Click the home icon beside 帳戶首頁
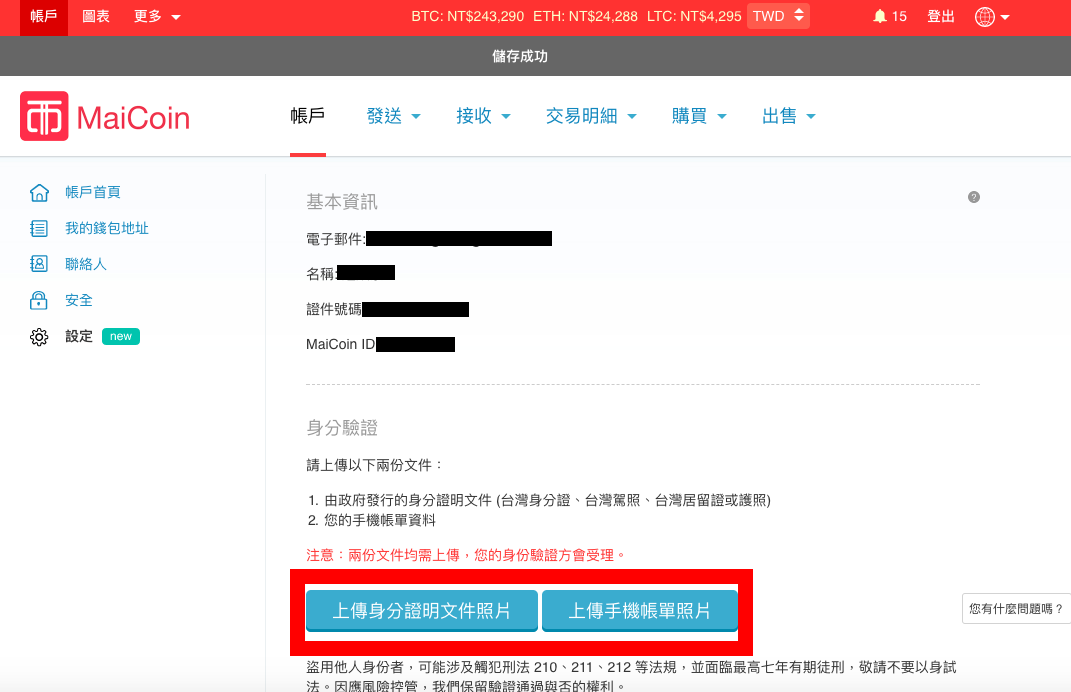 [39, 193]
